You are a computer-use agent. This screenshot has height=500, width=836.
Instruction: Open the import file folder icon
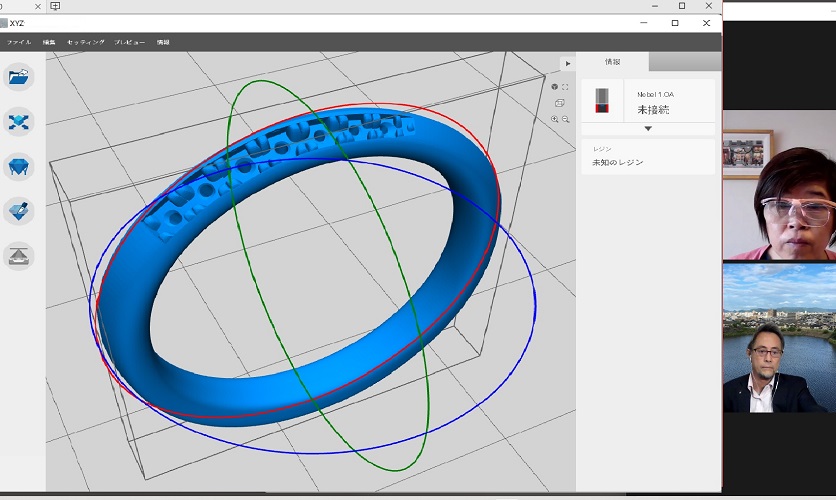(x=19, y=77)
